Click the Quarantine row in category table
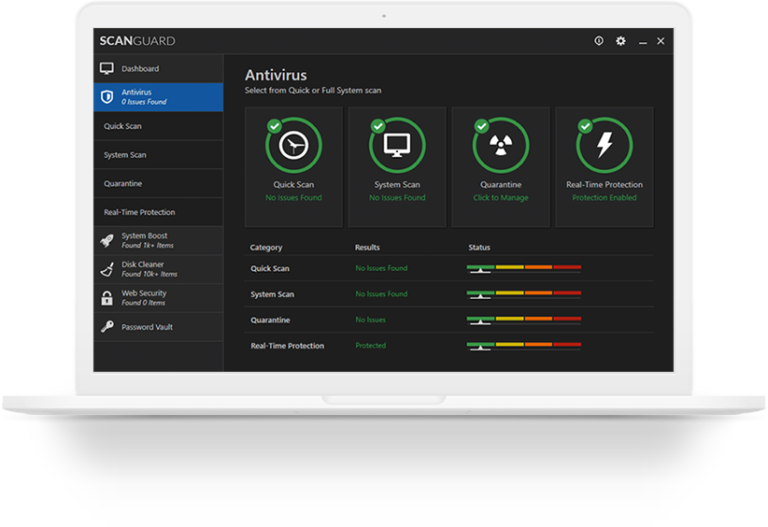768x527 pixels. [x=449, y=320]
